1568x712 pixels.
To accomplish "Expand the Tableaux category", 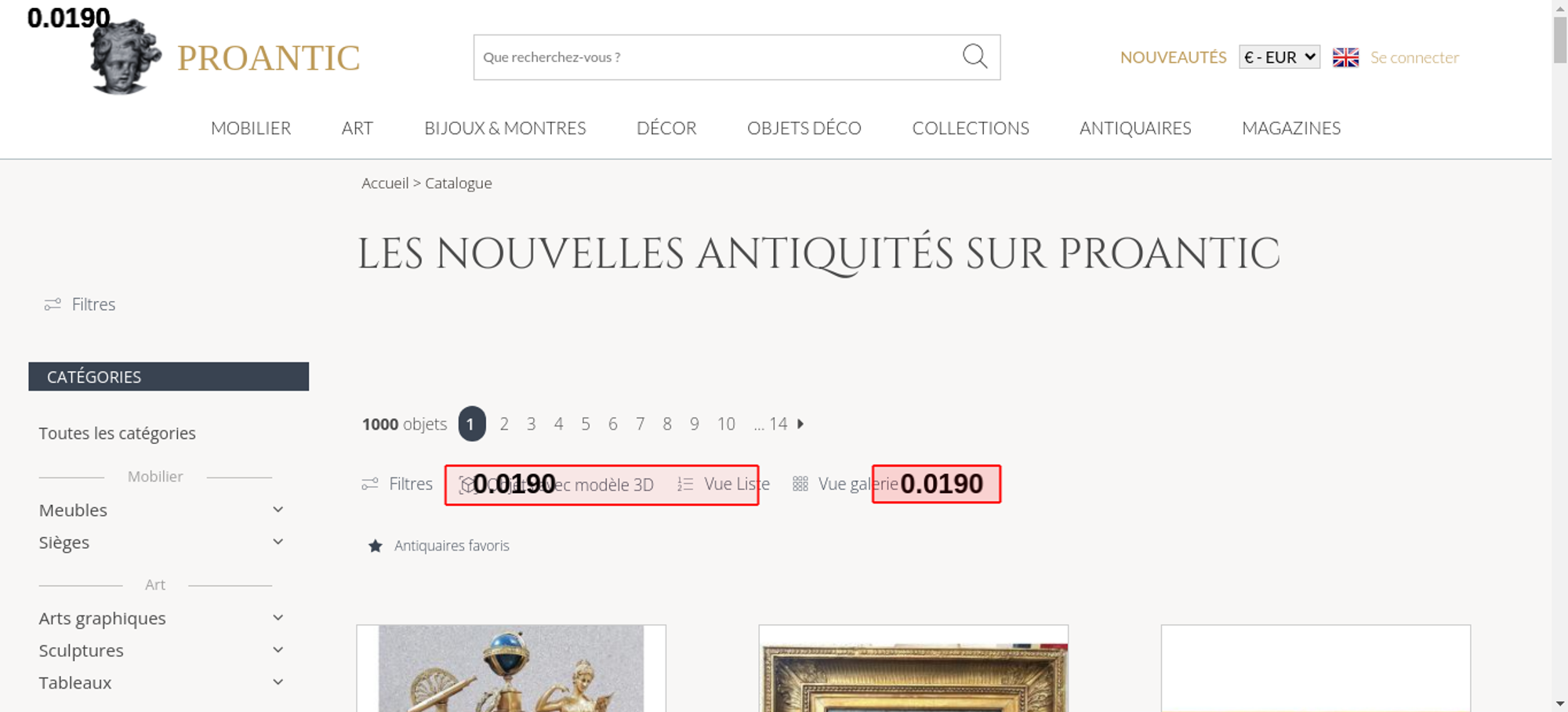I will point(278,683).
